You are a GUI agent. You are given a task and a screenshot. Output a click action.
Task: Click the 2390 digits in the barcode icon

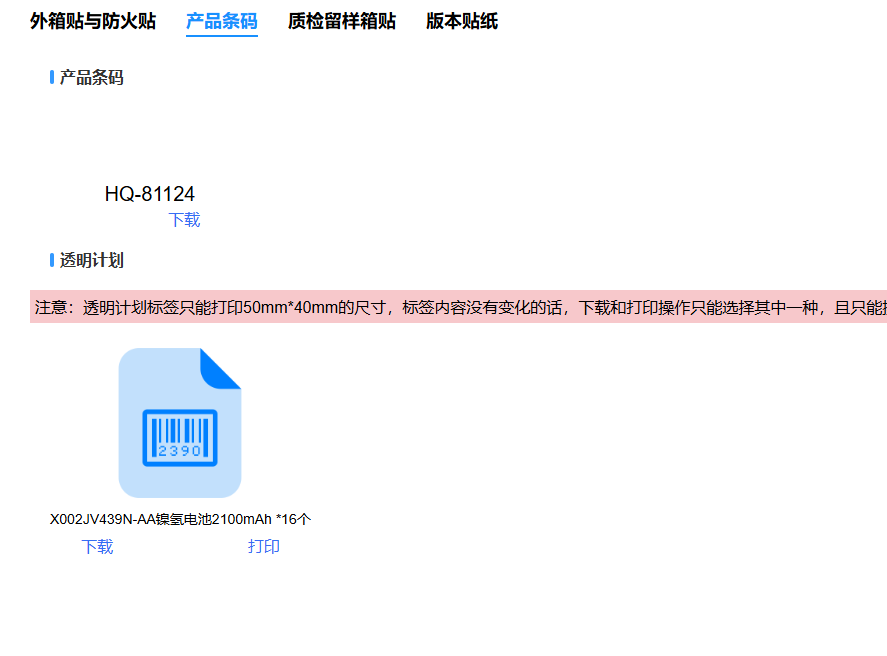[x=180, y=451]
